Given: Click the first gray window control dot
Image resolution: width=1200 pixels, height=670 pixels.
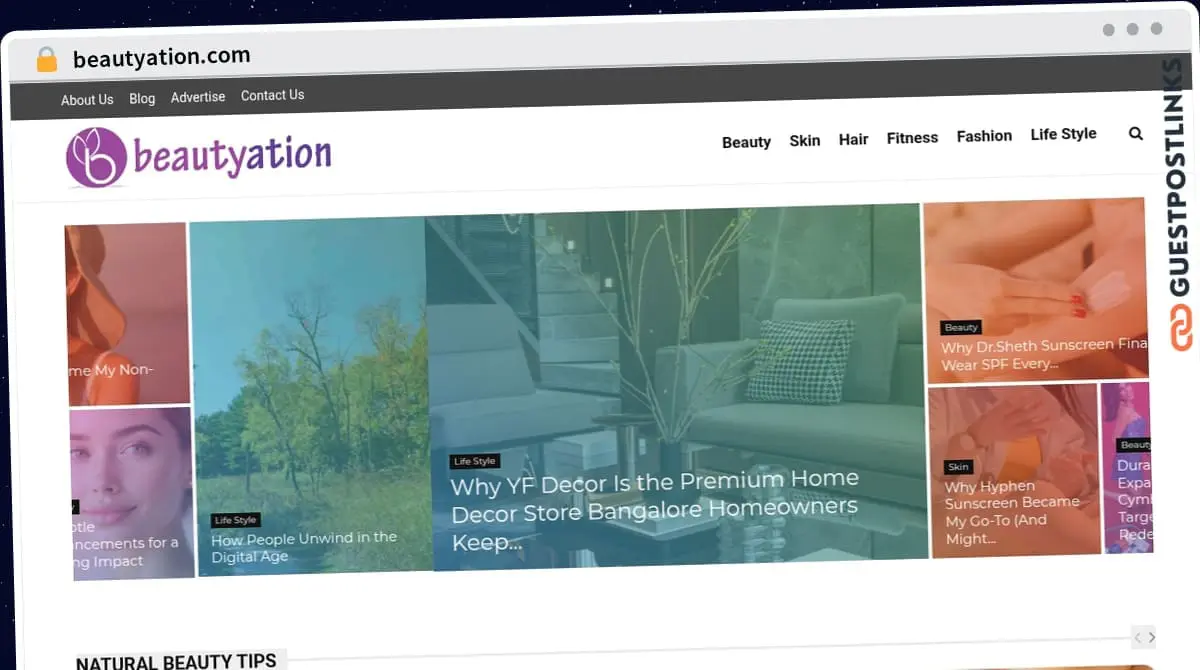Looking at the screenshot, I should pyautogui.click(x=1109, y=30).
